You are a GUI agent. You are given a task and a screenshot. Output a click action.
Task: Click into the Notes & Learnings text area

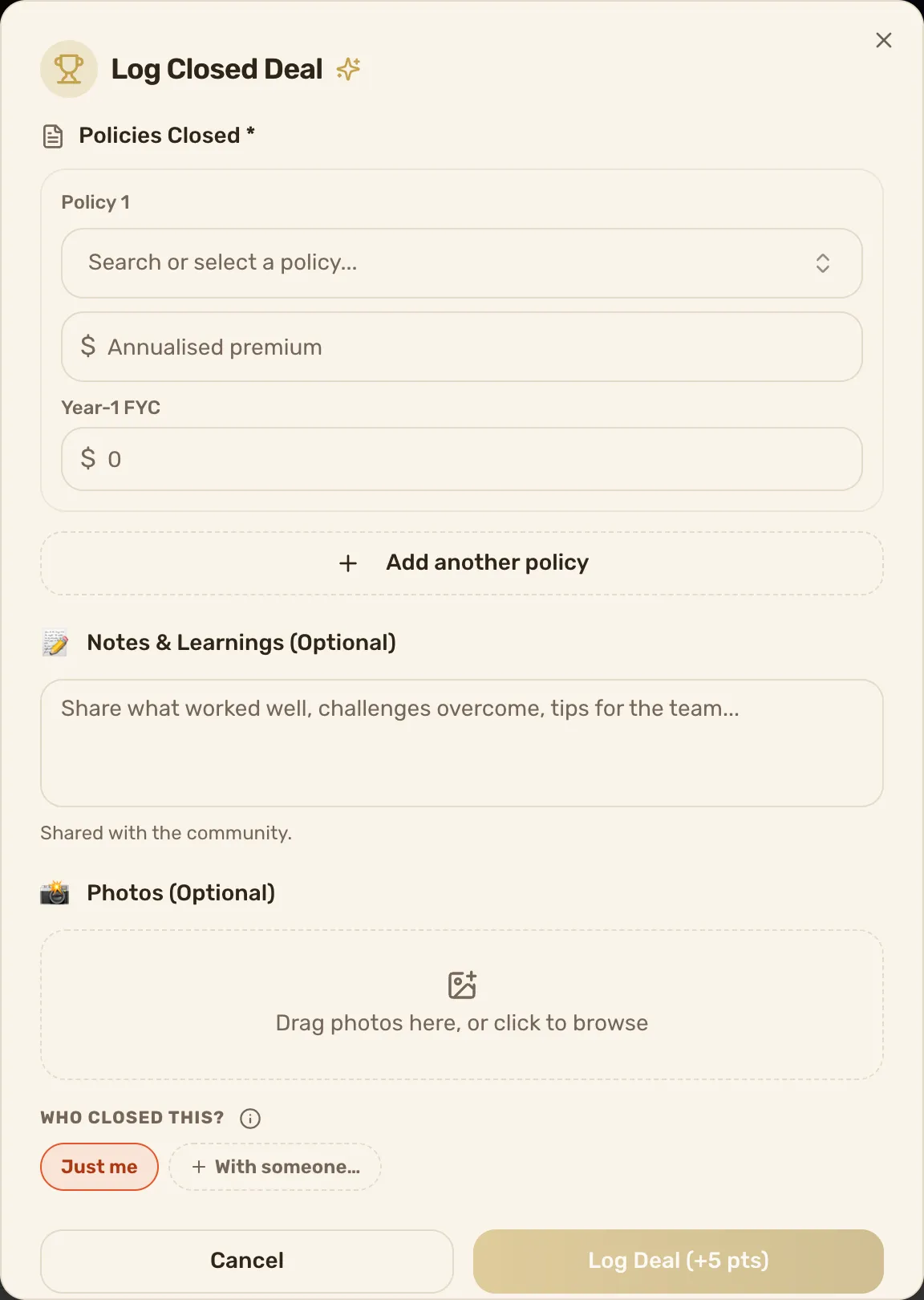[x=462, y=743]
